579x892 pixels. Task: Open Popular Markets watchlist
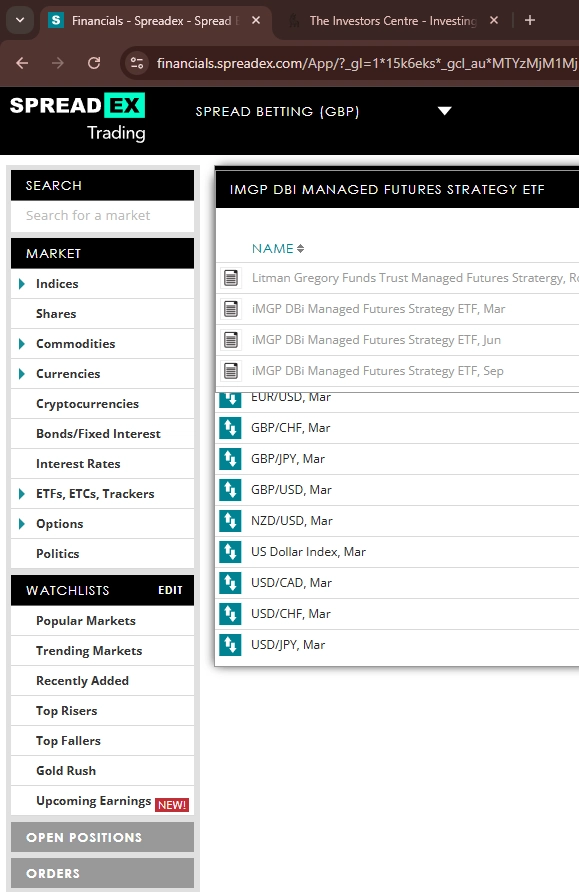click(102, 621)
